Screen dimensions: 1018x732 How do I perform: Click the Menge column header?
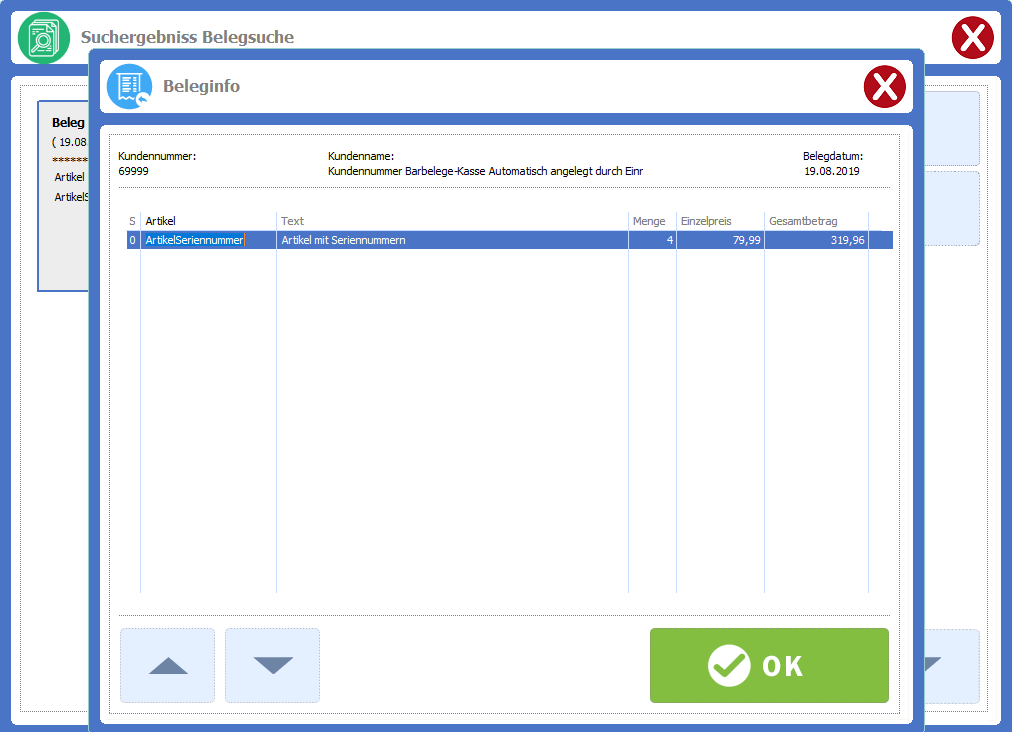click(651, 221)
